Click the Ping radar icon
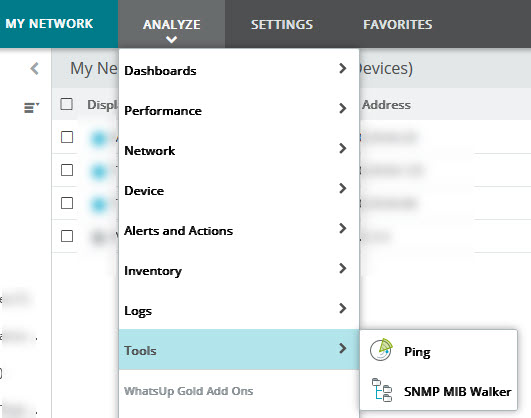Screen dimensions: 531x418 click(381, 350)
